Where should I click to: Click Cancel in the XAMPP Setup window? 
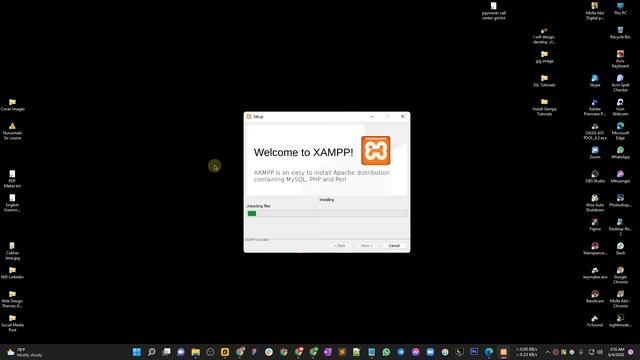click(394, 246)
